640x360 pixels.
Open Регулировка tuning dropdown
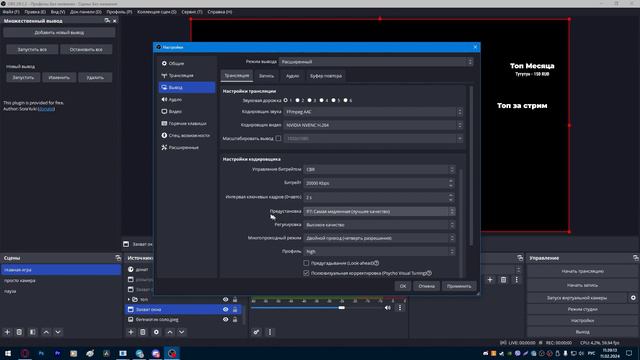coord(379,225)
